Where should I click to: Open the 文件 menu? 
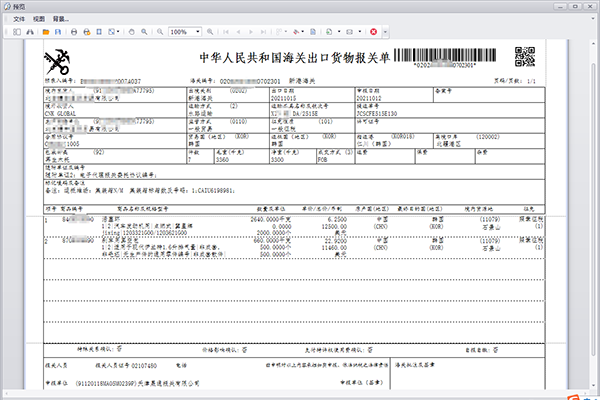coord(19,19)
